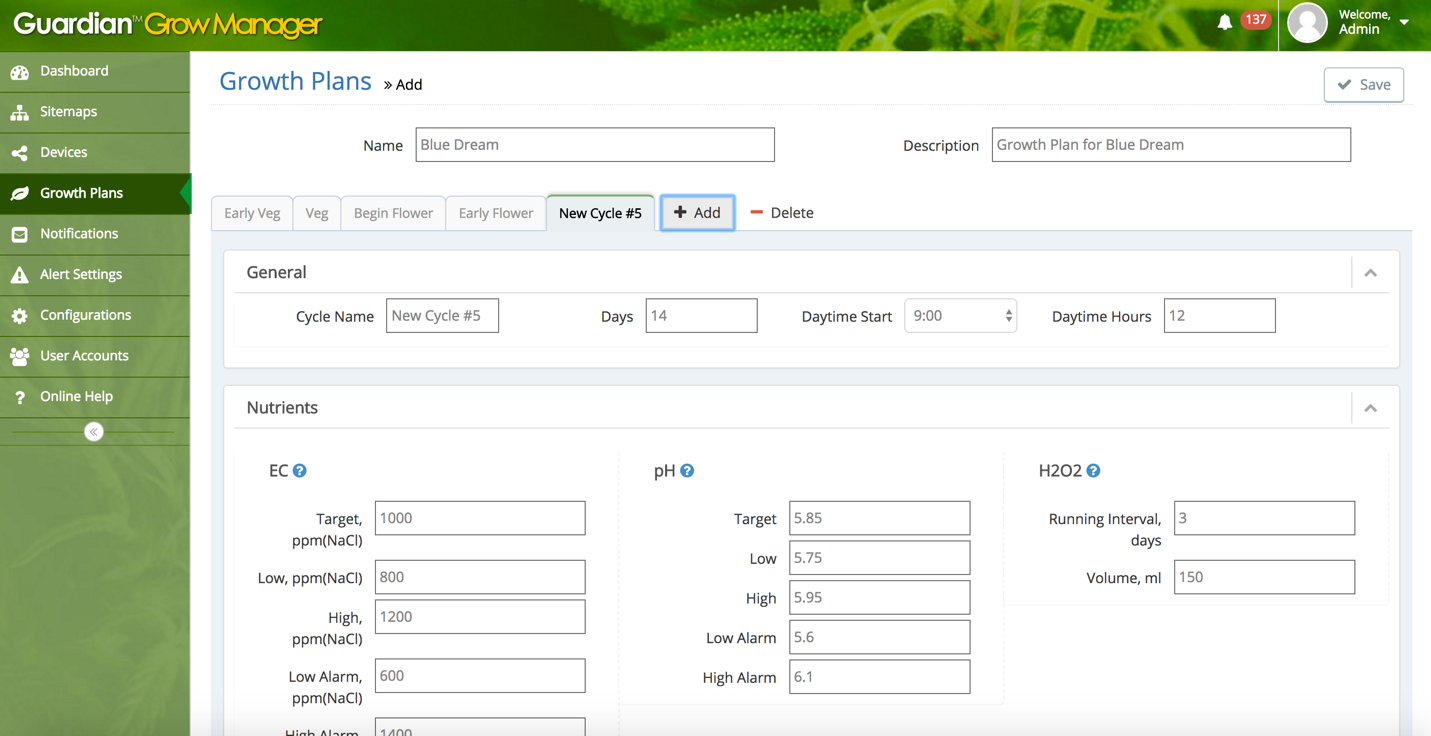
Task: Open the Dashboard sidebar icon
Action: [22, 71]
